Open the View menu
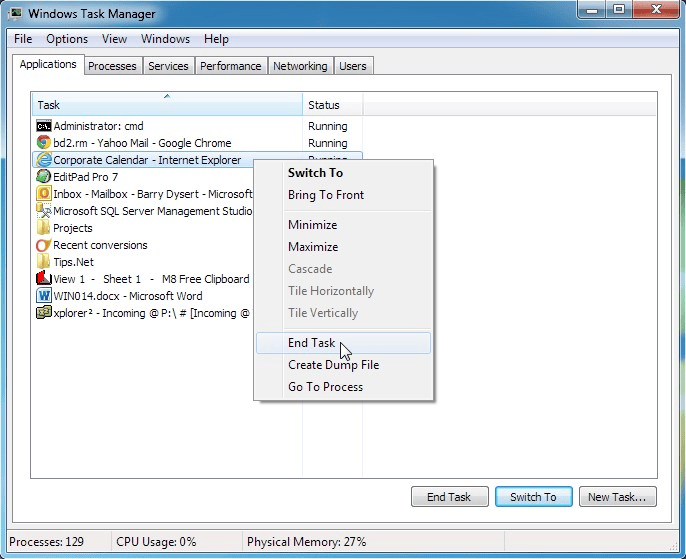Viewport: 686px width, 559px height. click(114, 39)
